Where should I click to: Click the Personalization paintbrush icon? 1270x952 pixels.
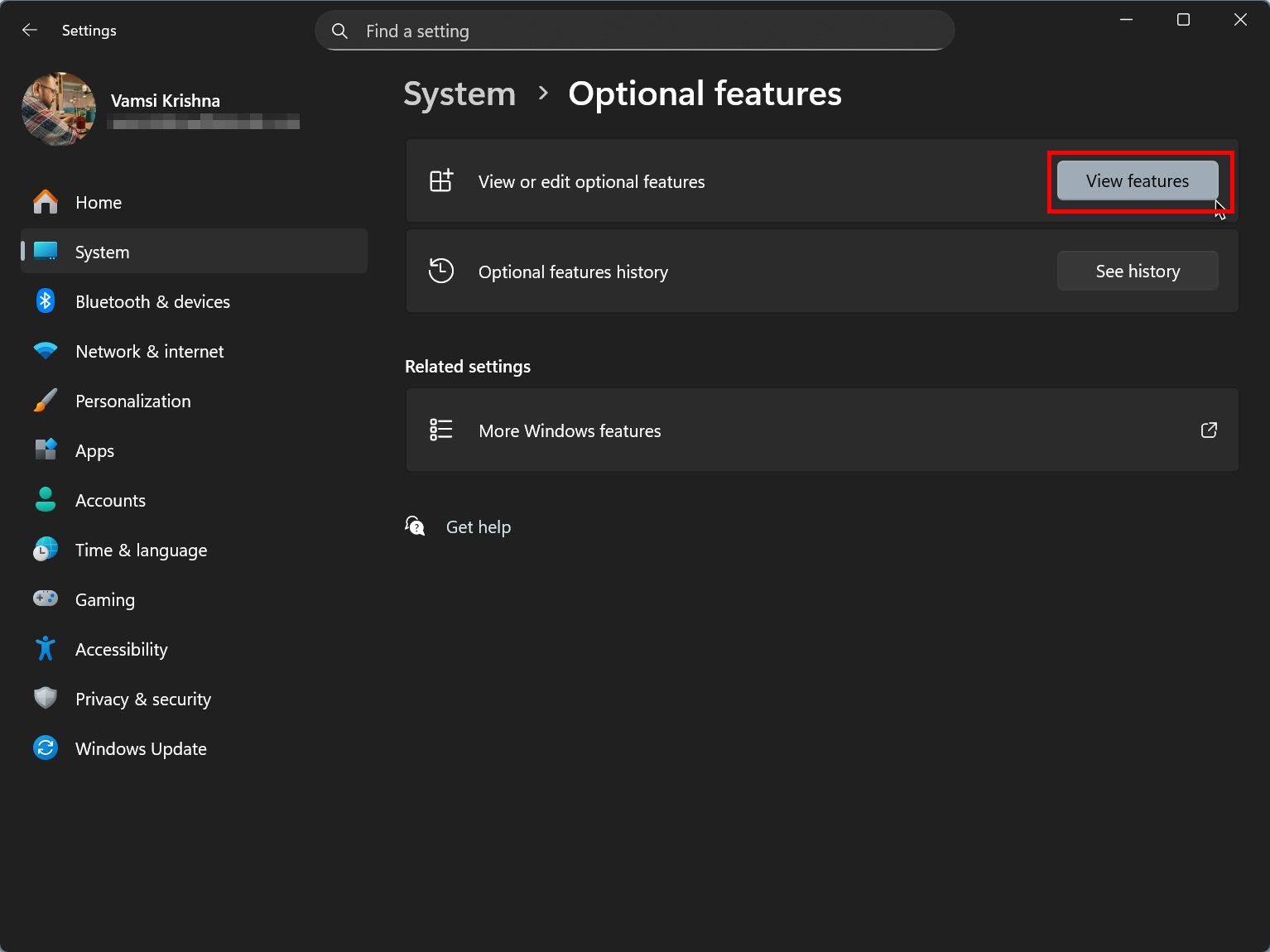[46, 401]
